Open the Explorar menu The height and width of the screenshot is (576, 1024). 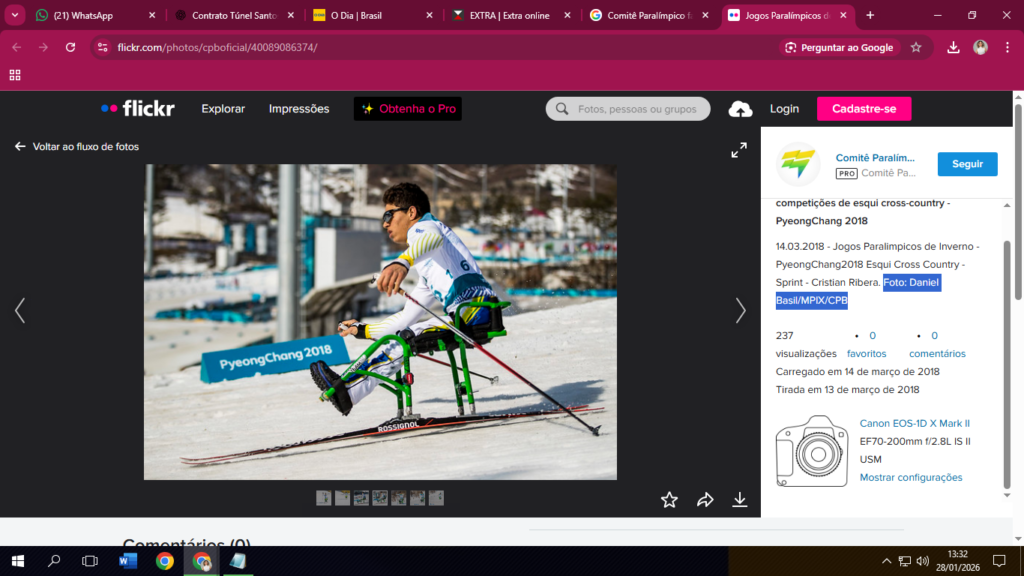(223, 109)
